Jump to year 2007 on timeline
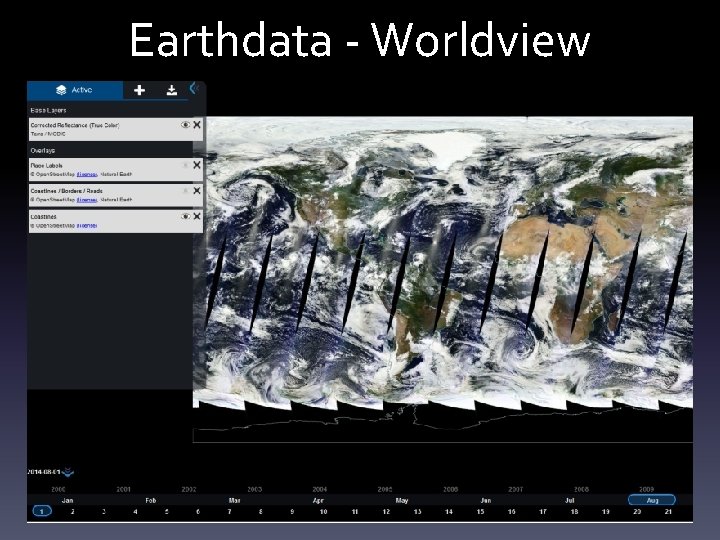The height and width of the screenshot is (540, 720). tap(516, 489)
